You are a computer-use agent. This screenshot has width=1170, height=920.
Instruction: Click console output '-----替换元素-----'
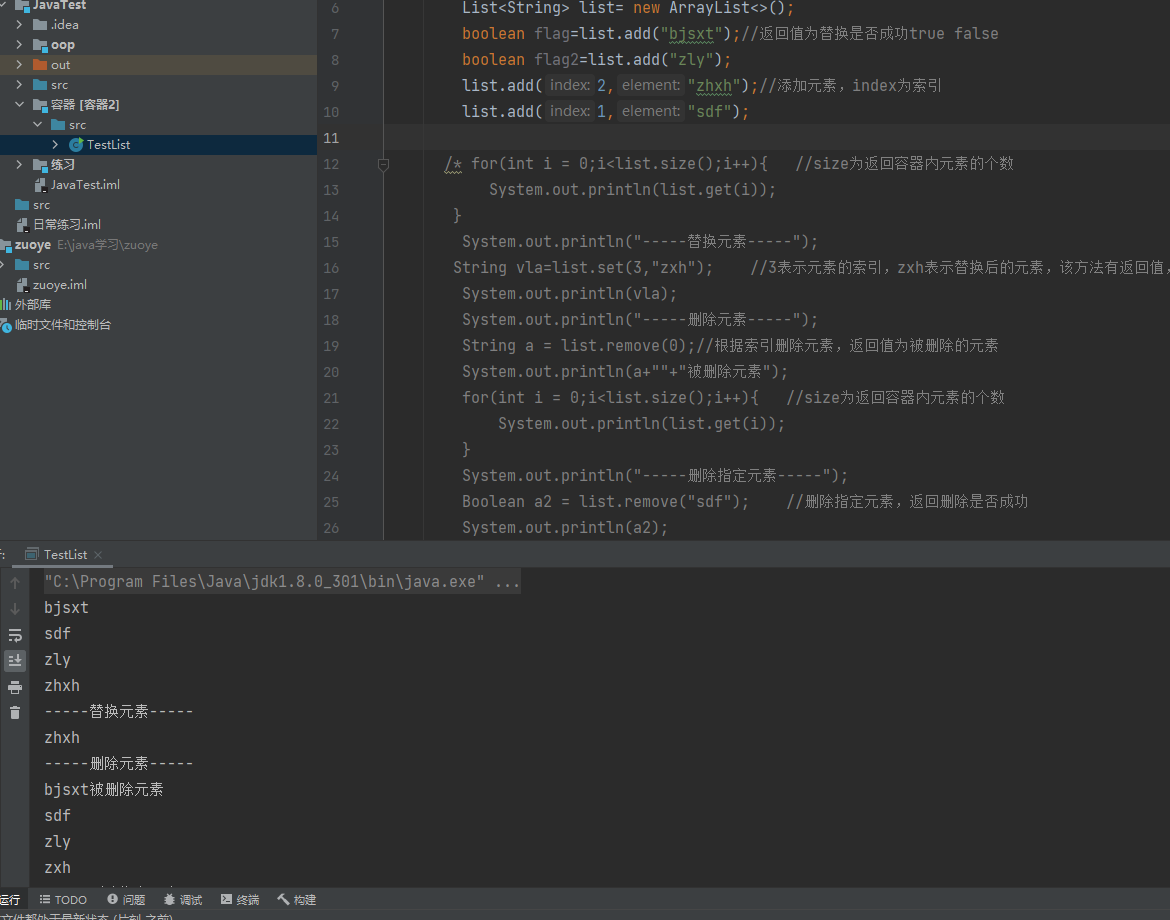tap(119, 712)
